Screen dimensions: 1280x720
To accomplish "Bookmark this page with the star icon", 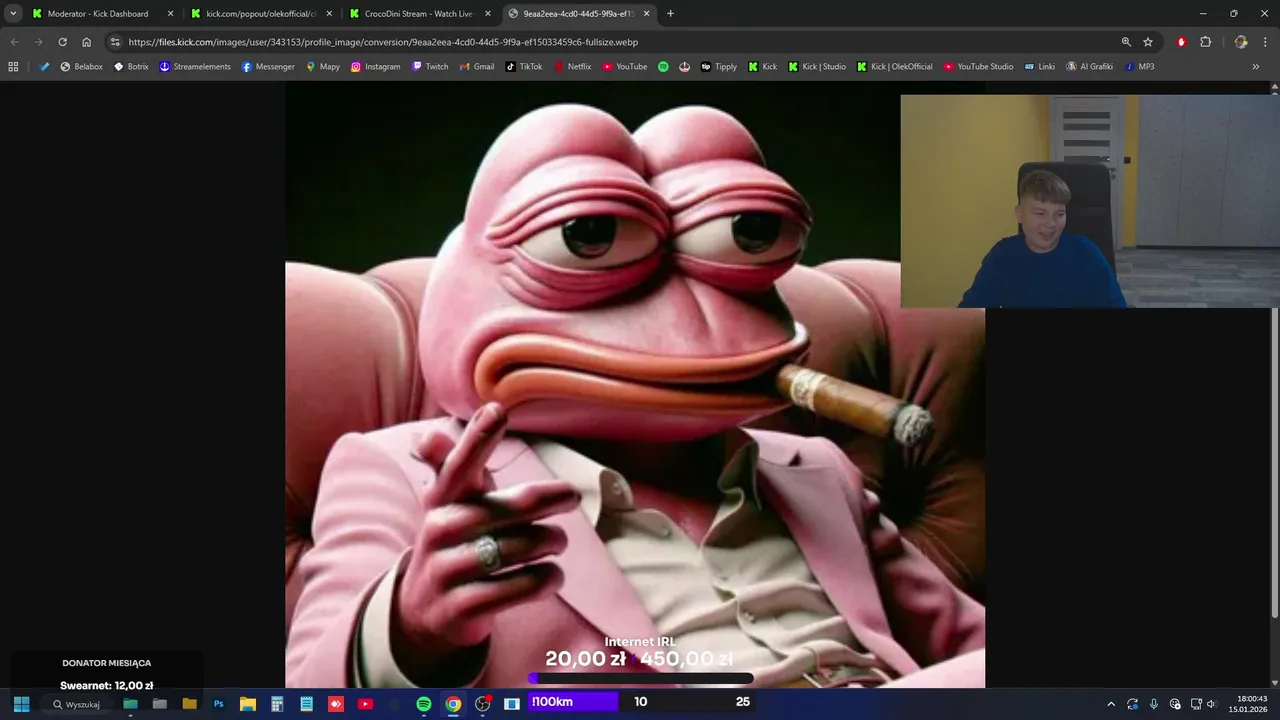I will point(1148,42).
